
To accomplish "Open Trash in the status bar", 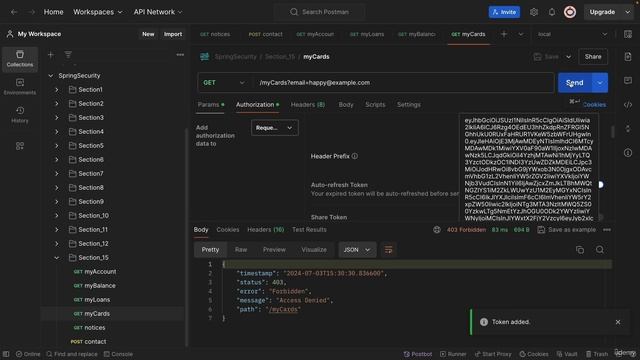I will click(597, 354).
